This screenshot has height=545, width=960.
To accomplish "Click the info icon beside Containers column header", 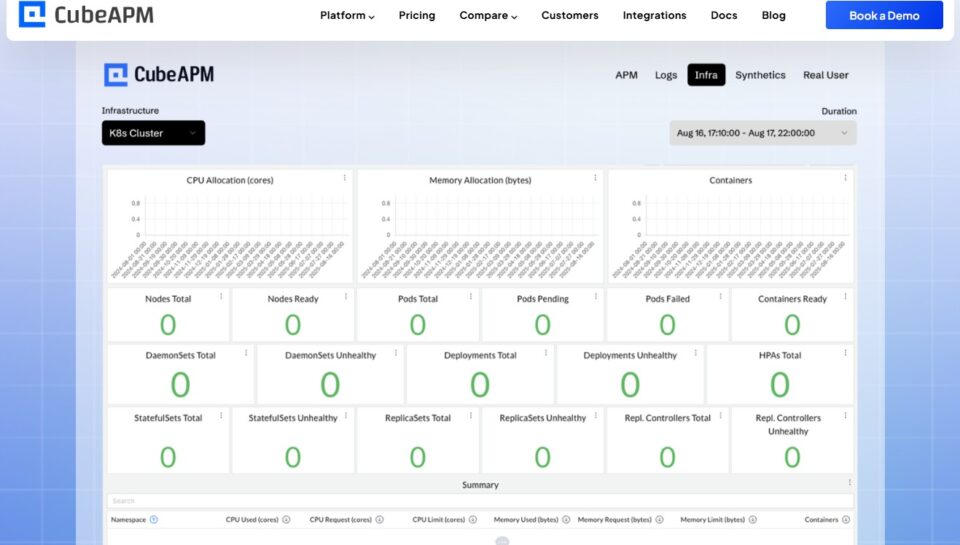I will point(846,519).
